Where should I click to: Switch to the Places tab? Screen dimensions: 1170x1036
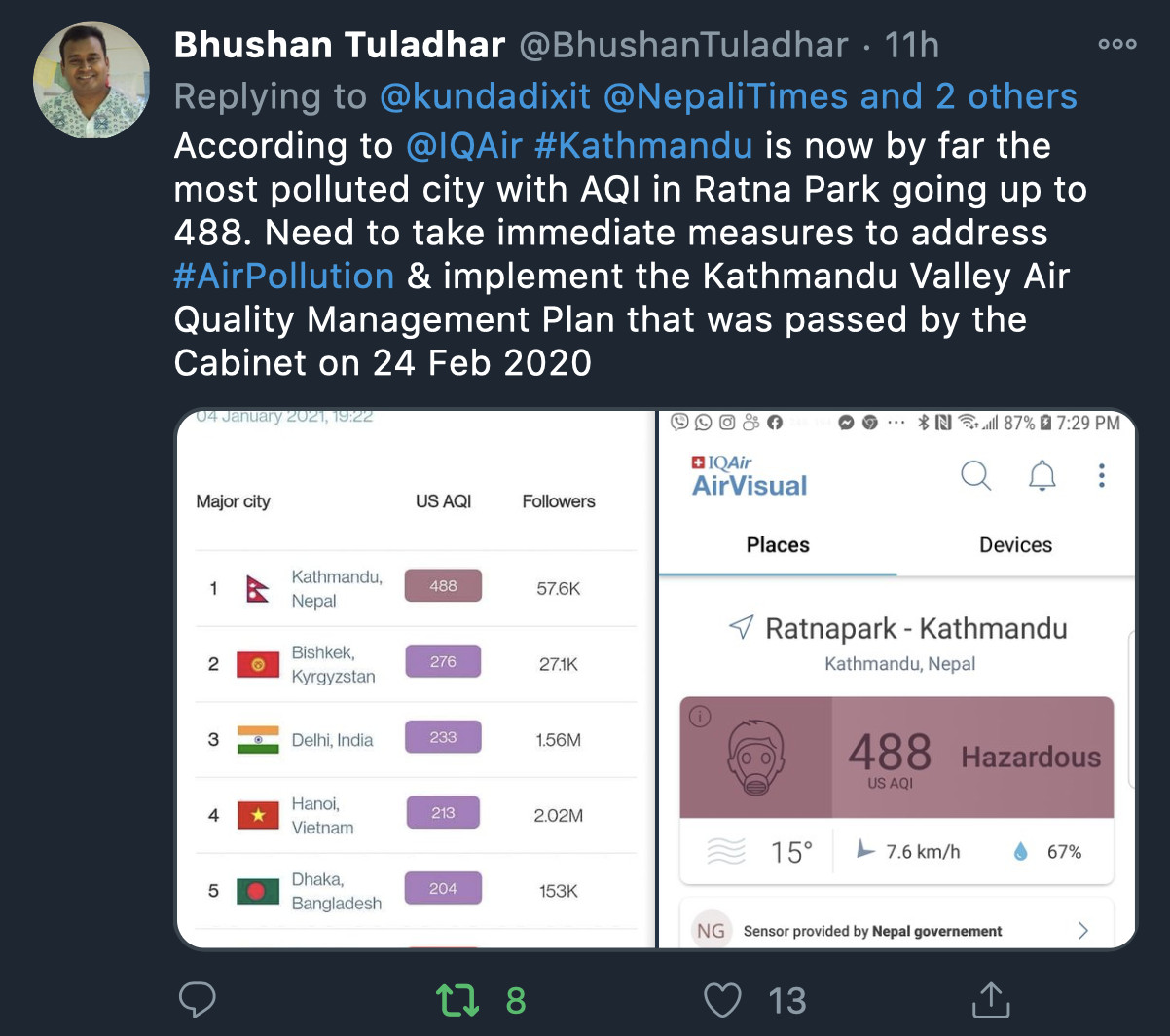pos(777,545)
